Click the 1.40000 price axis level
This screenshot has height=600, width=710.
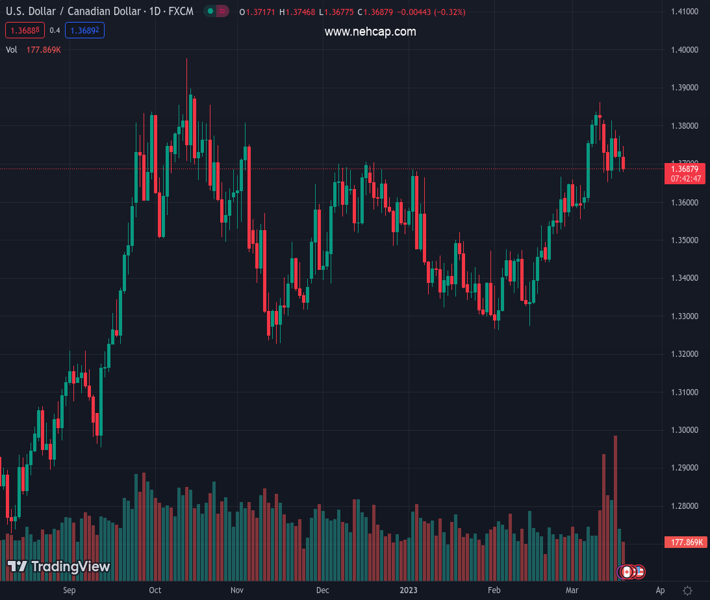click(x=684, y=49)
